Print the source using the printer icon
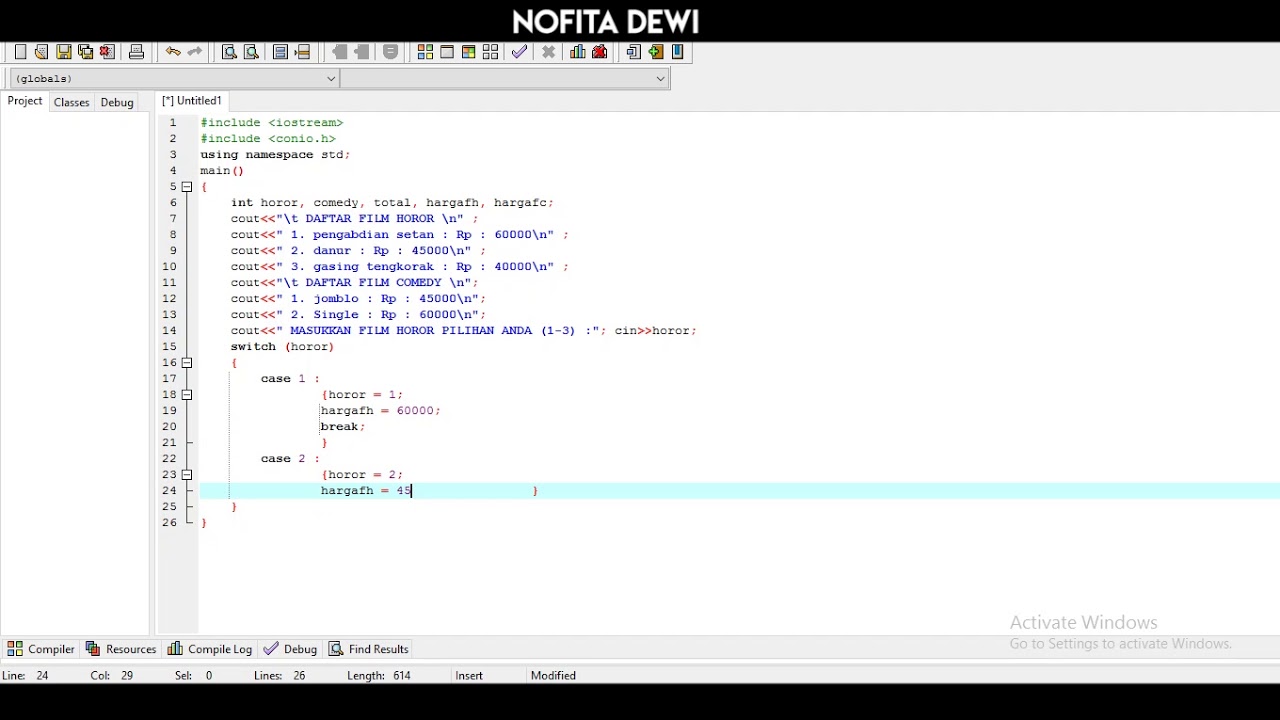Image resolution: width=1280 pixels, height=720 pixels. 136,52
